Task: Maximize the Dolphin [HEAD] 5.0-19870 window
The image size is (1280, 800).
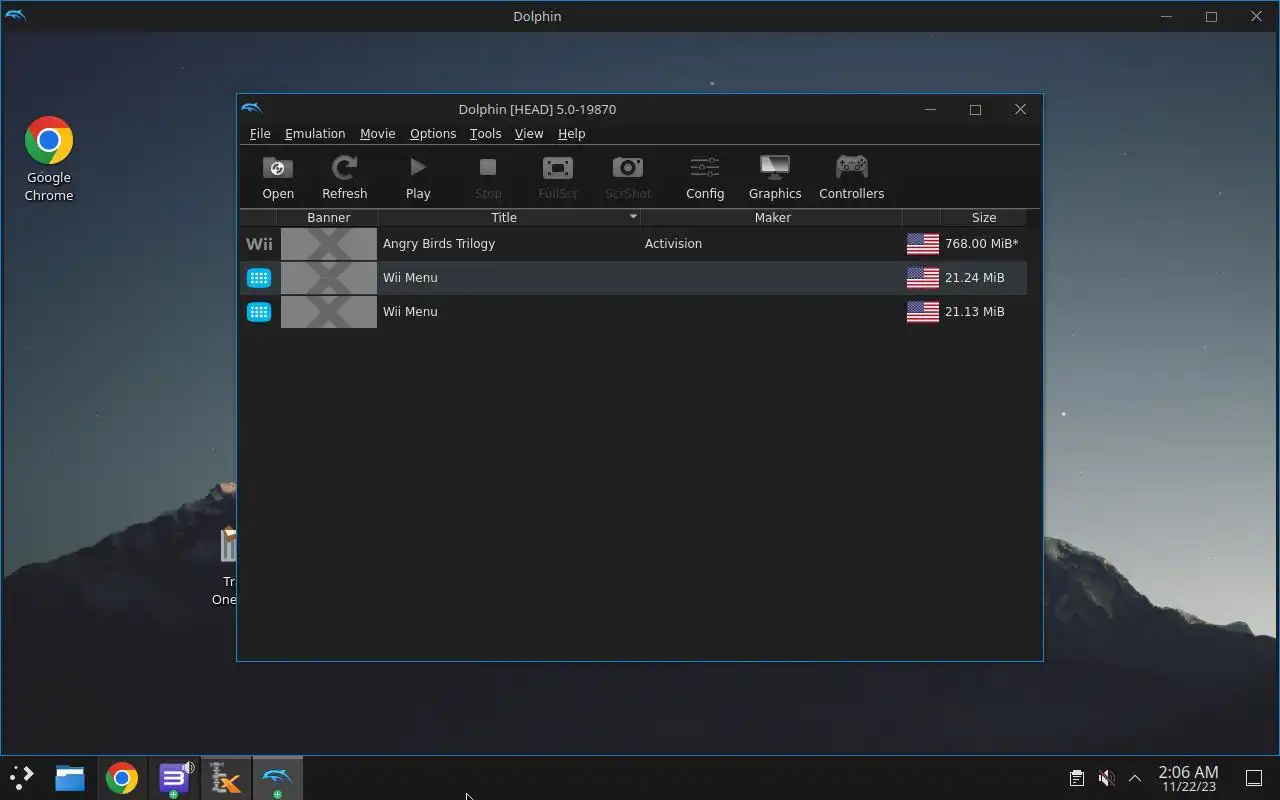Action: [x=975, y=109]
